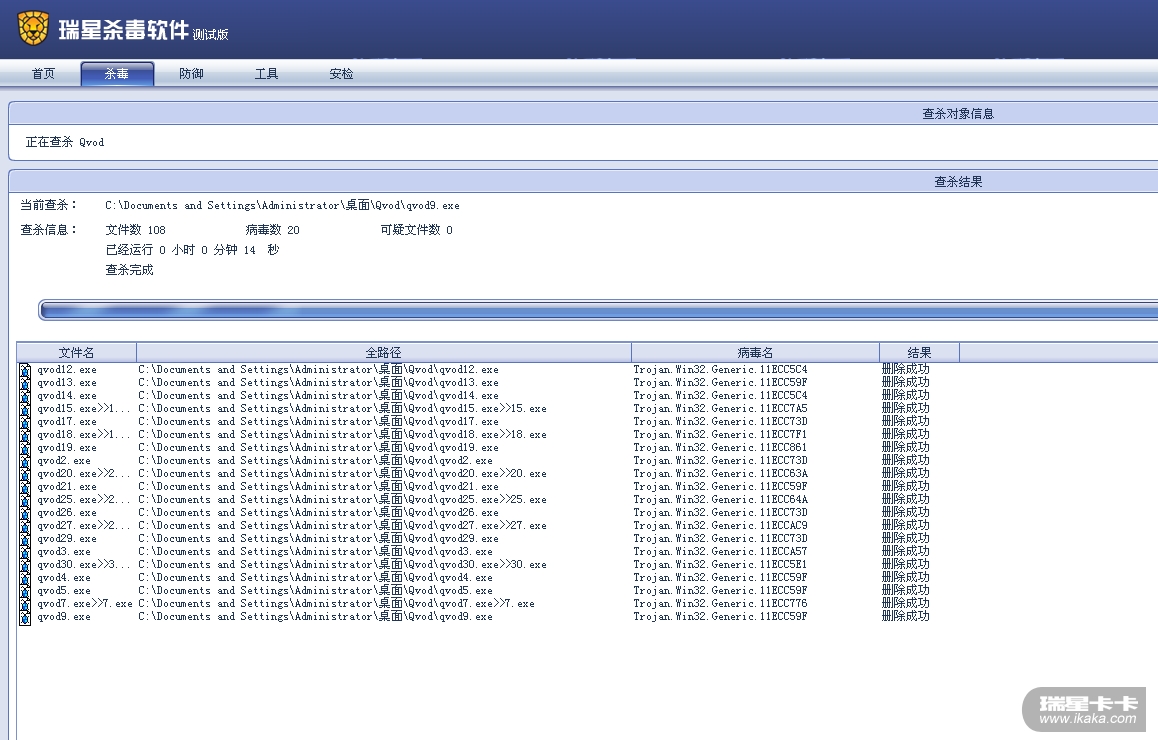Viewport: 1158px width, 740px height.
Task: Click full path ending qvod25.exe>>25.exe
Action: (342, 500)
